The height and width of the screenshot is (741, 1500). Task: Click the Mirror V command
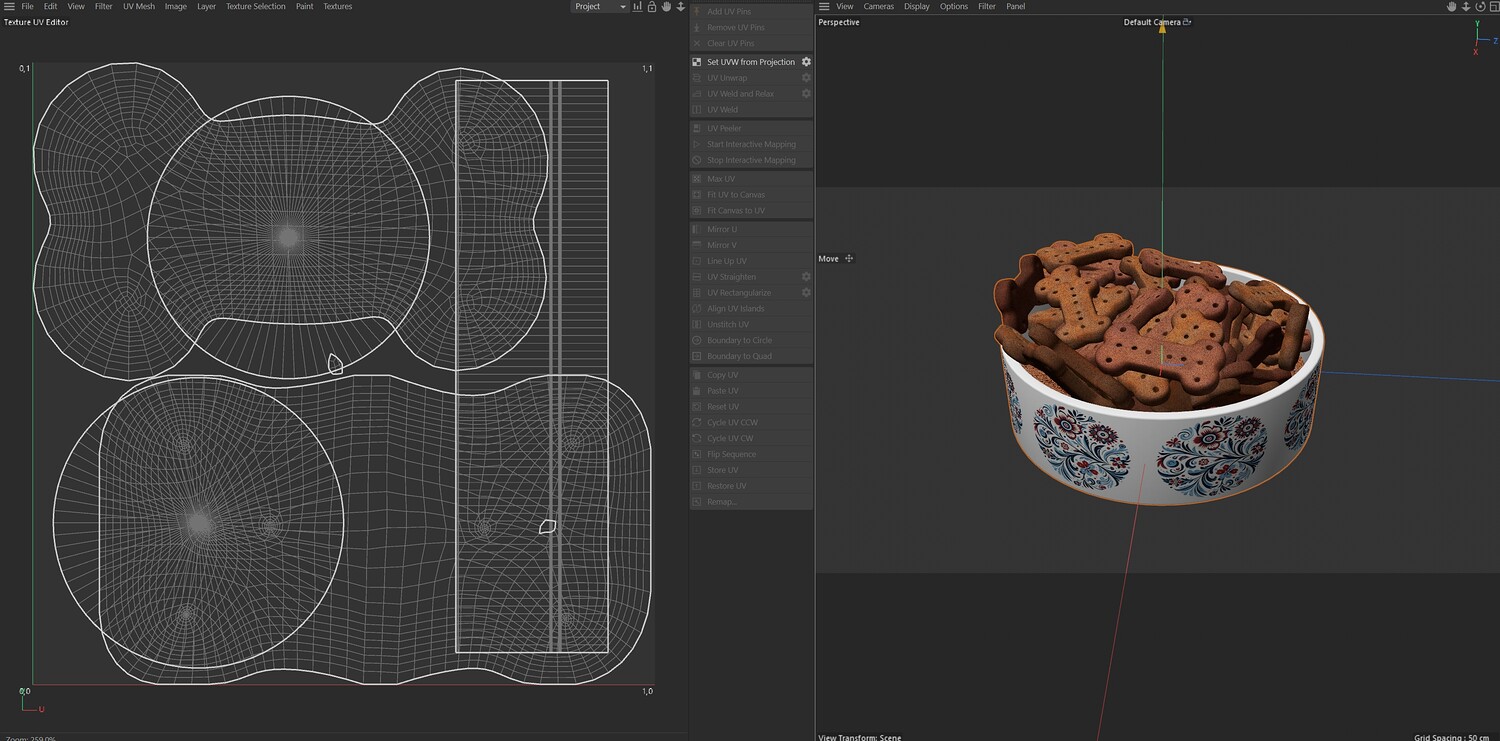click(751, 245)
